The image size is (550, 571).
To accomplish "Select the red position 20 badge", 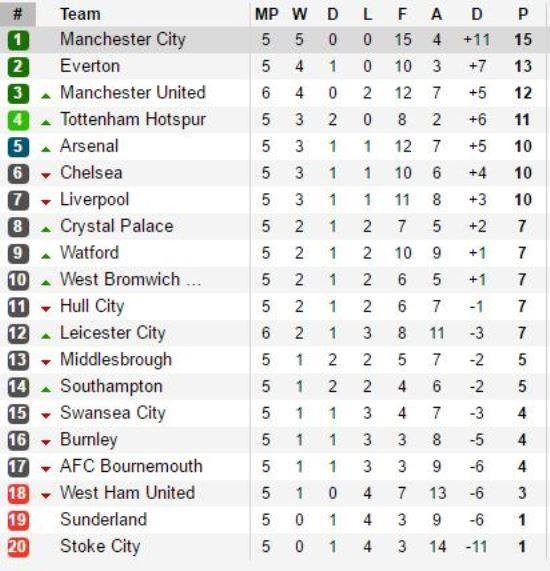I will tap(18, 547).
